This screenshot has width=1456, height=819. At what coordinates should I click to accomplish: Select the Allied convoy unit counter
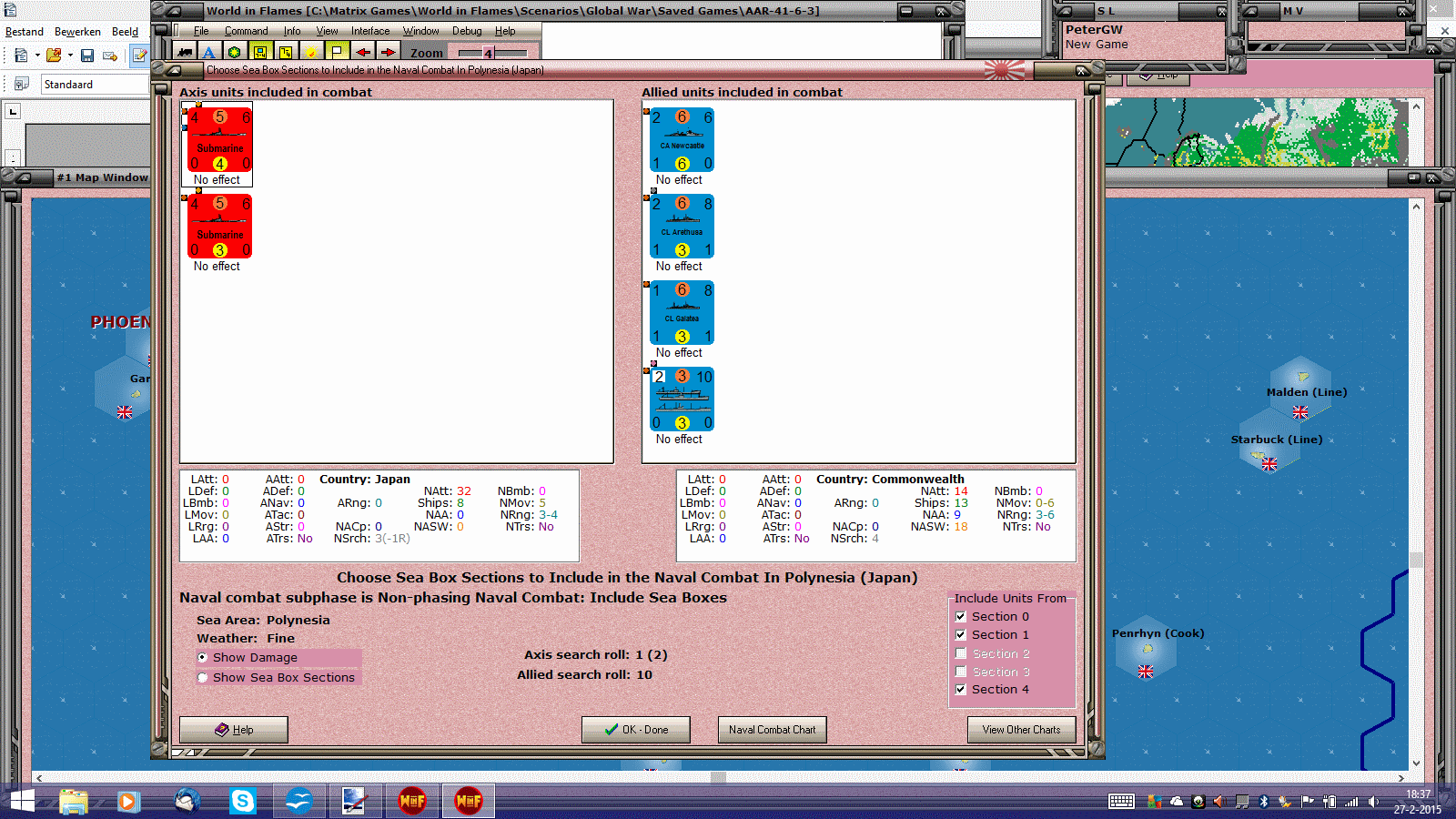pos(682,399)
